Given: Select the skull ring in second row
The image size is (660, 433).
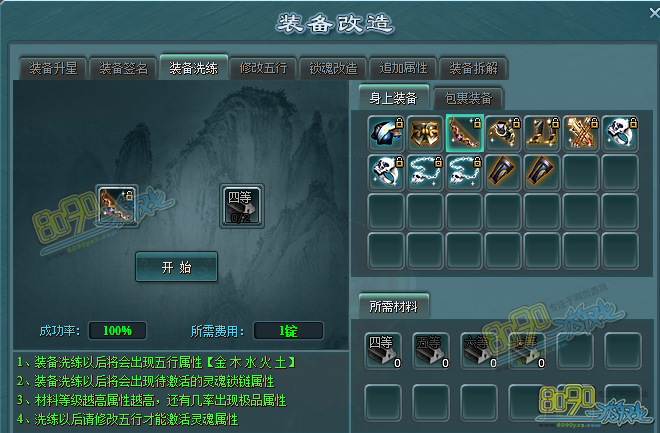Looking at the screenshot, I should coord(386,172).
